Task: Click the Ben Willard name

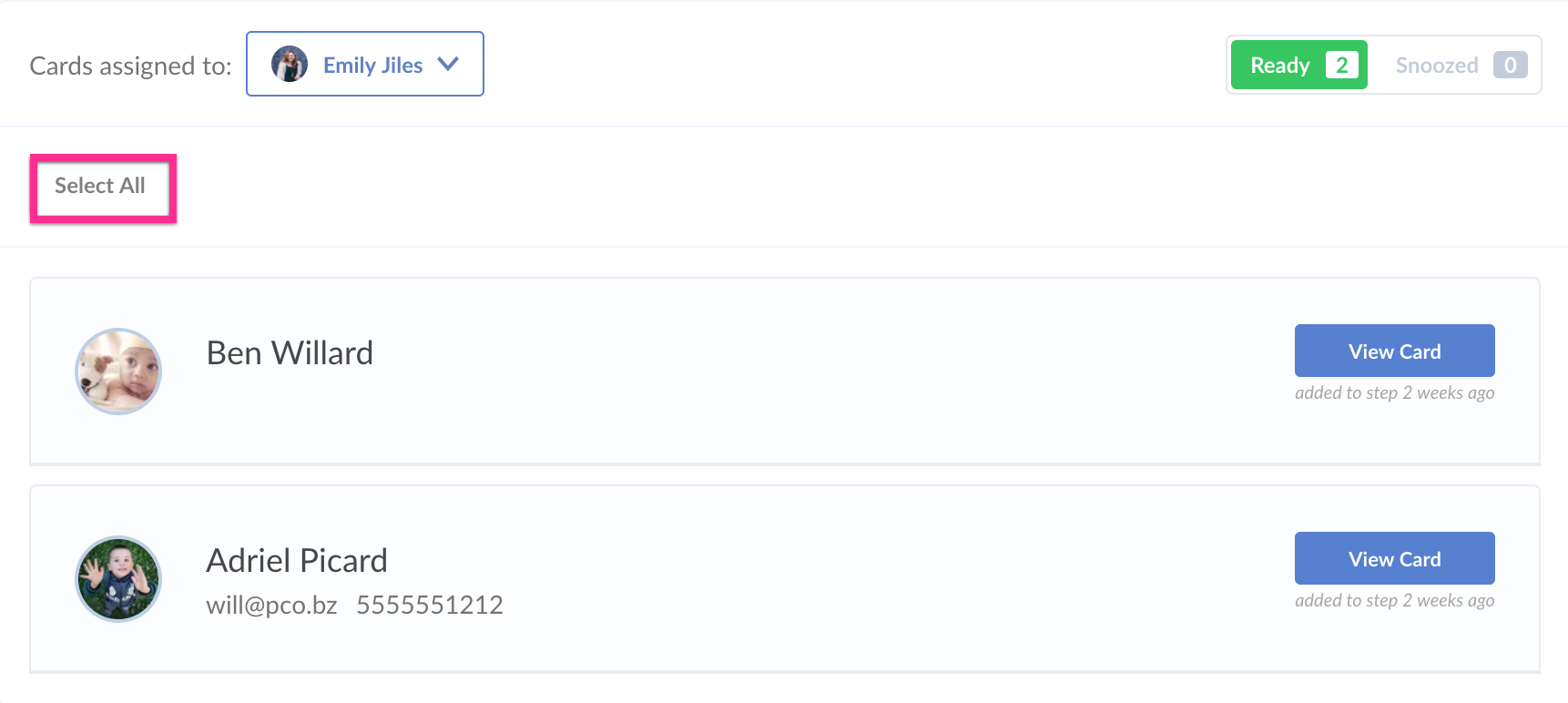Action: coord(290,353)
